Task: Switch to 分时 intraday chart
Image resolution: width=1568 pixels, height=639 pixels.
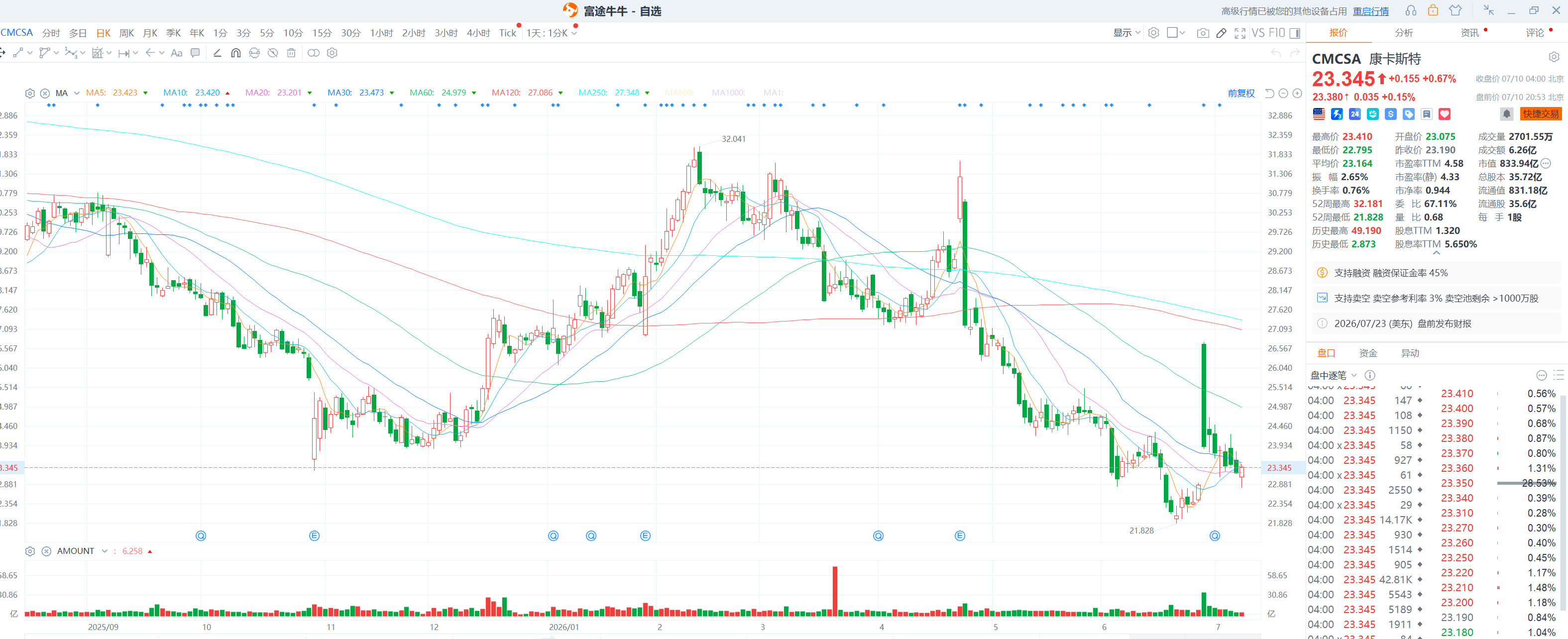Action: (51, 33)
